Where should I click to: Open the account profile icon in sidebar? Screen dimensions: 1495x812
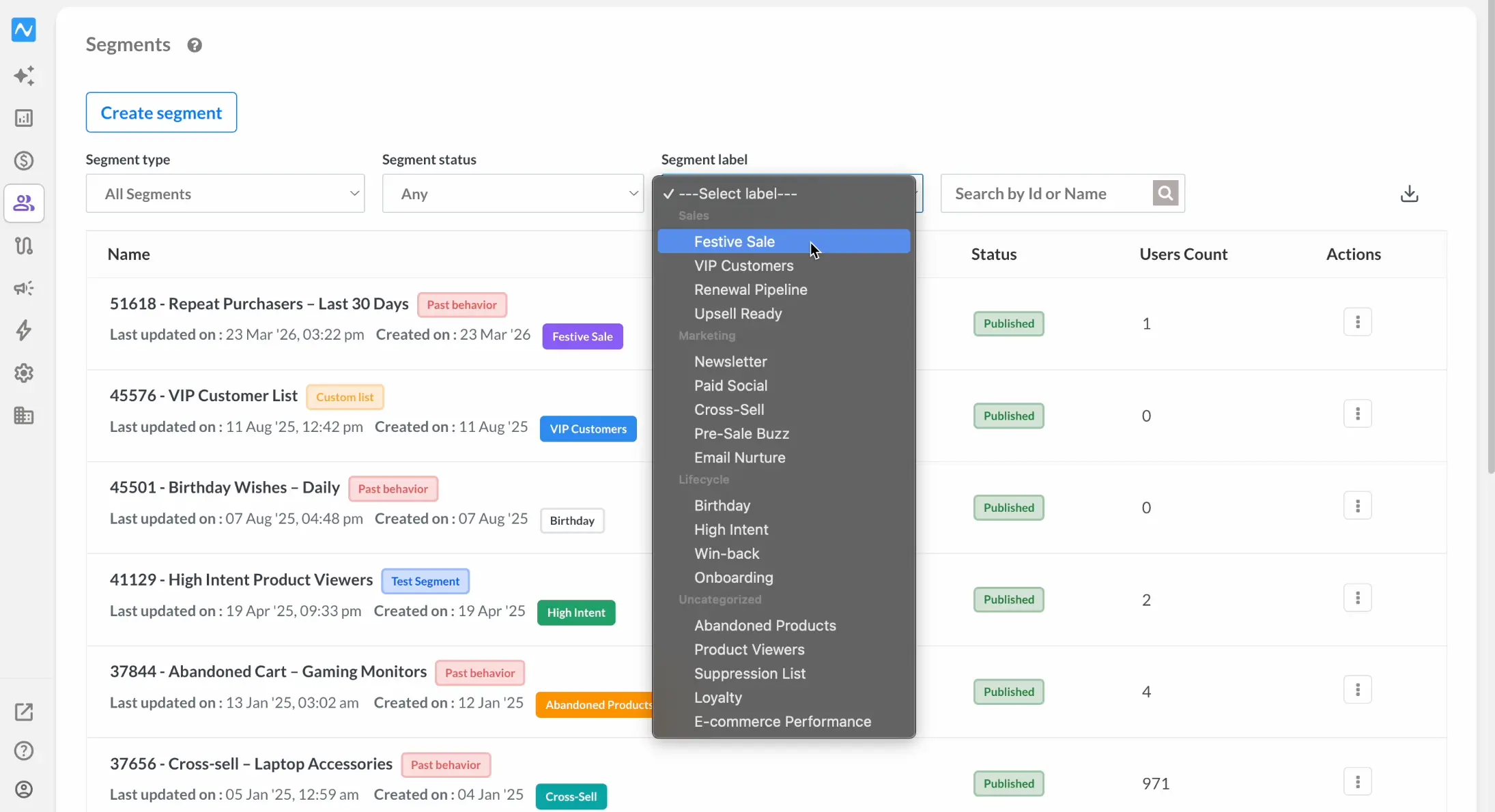pos(24,789)
